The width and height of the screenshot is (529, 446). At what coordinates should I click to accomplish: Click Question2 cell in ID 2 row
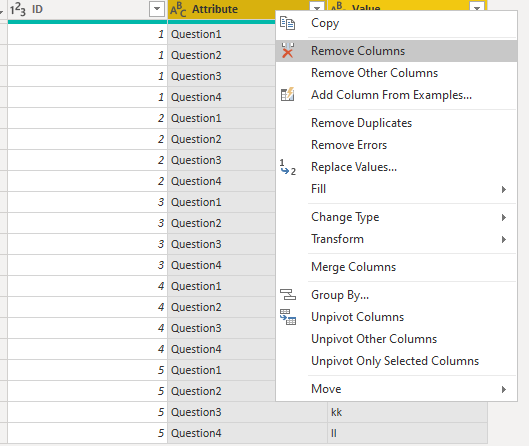pyautogui.click(x=222, y=139)
